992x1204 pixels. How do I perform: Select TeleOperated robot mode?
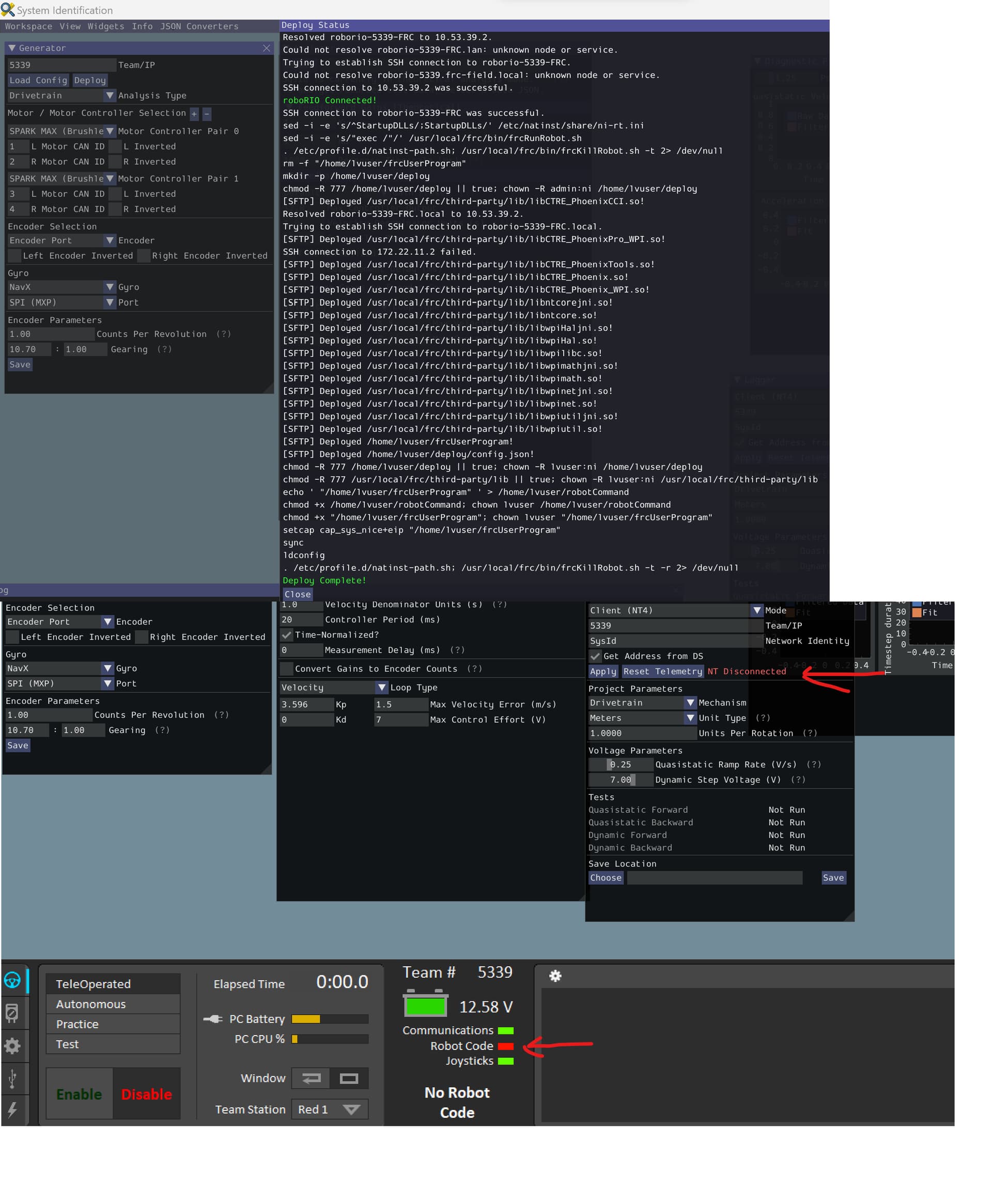(113, 984)
